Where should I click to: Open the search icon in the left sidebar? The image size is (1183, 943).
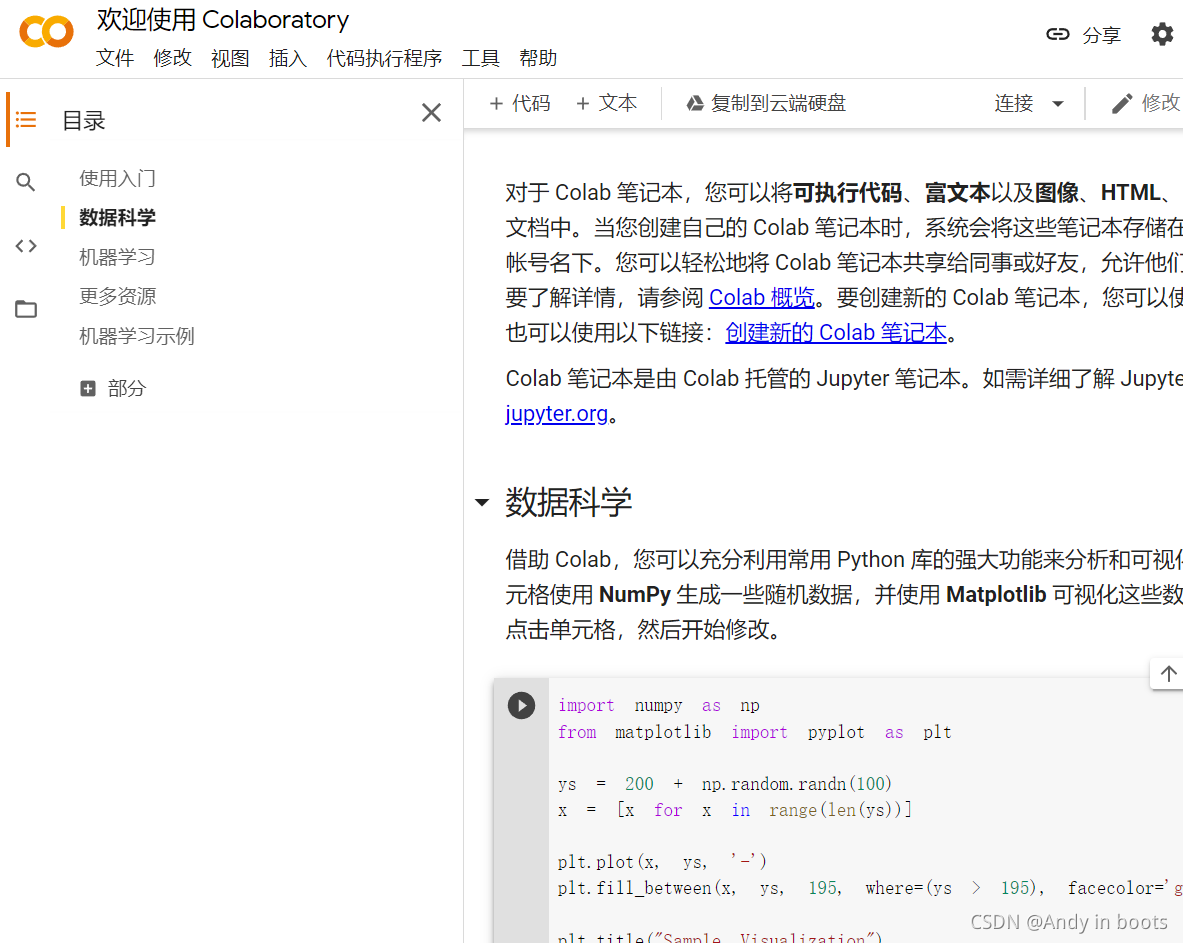(x=26, y=182)
